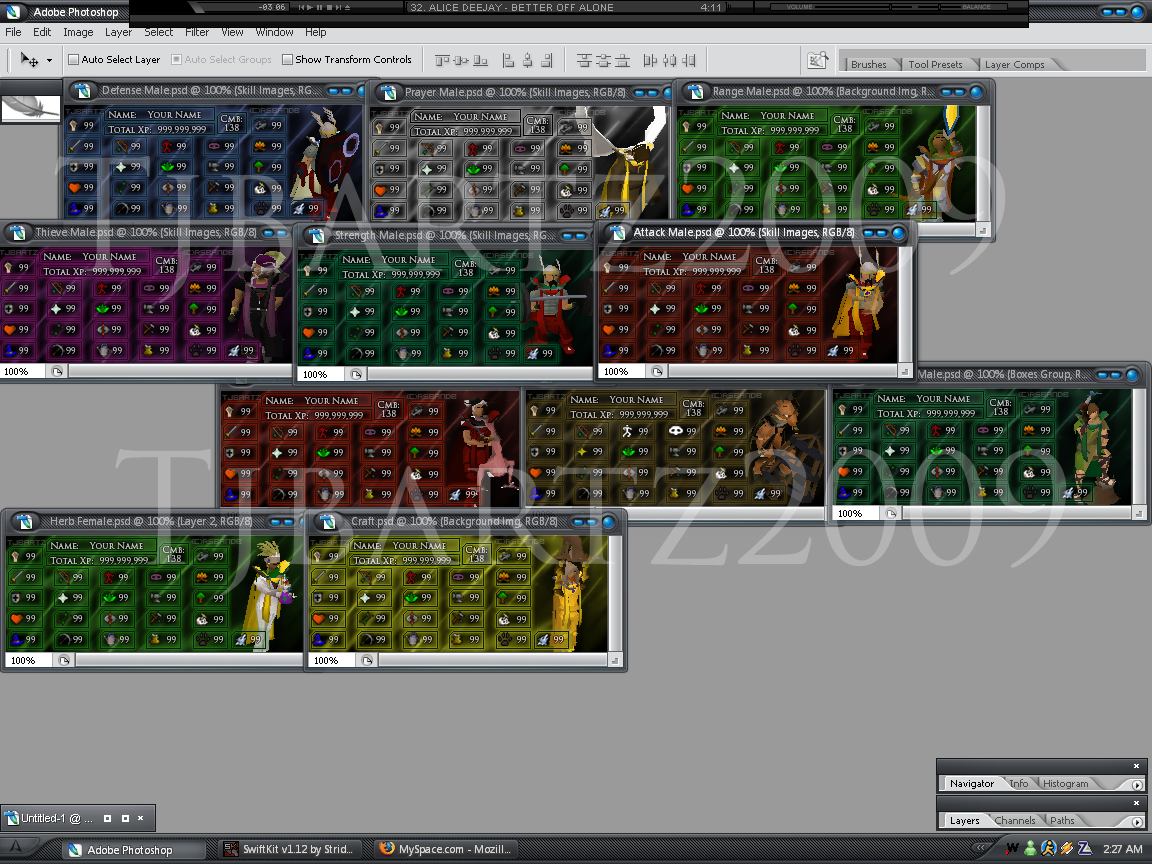
Task: Open status bar popup in Craft.psd window
Action: pos(367,660)
